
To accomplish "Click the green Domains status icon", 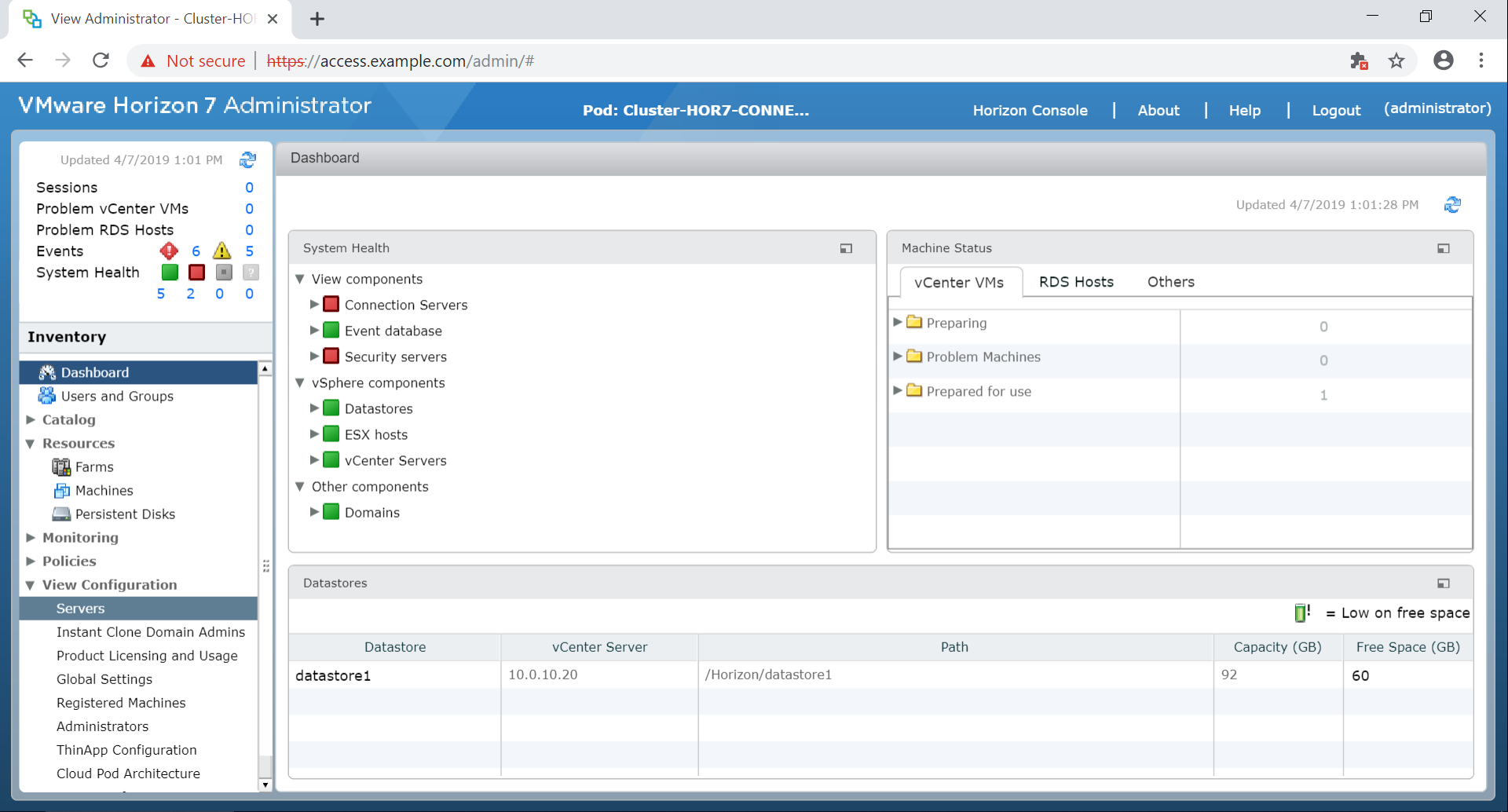I will [x=331, y=512].
